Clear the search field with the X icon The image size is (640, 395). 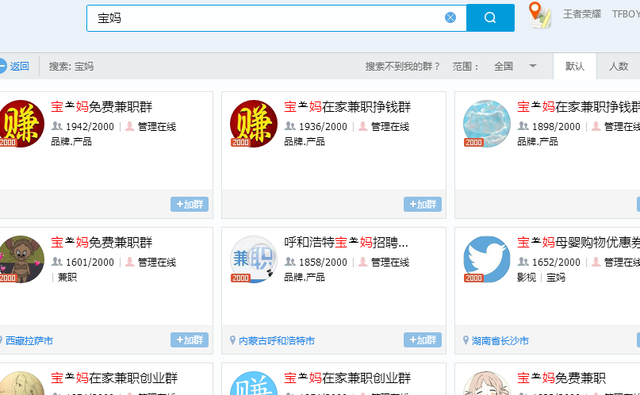[x=450, y=18]
